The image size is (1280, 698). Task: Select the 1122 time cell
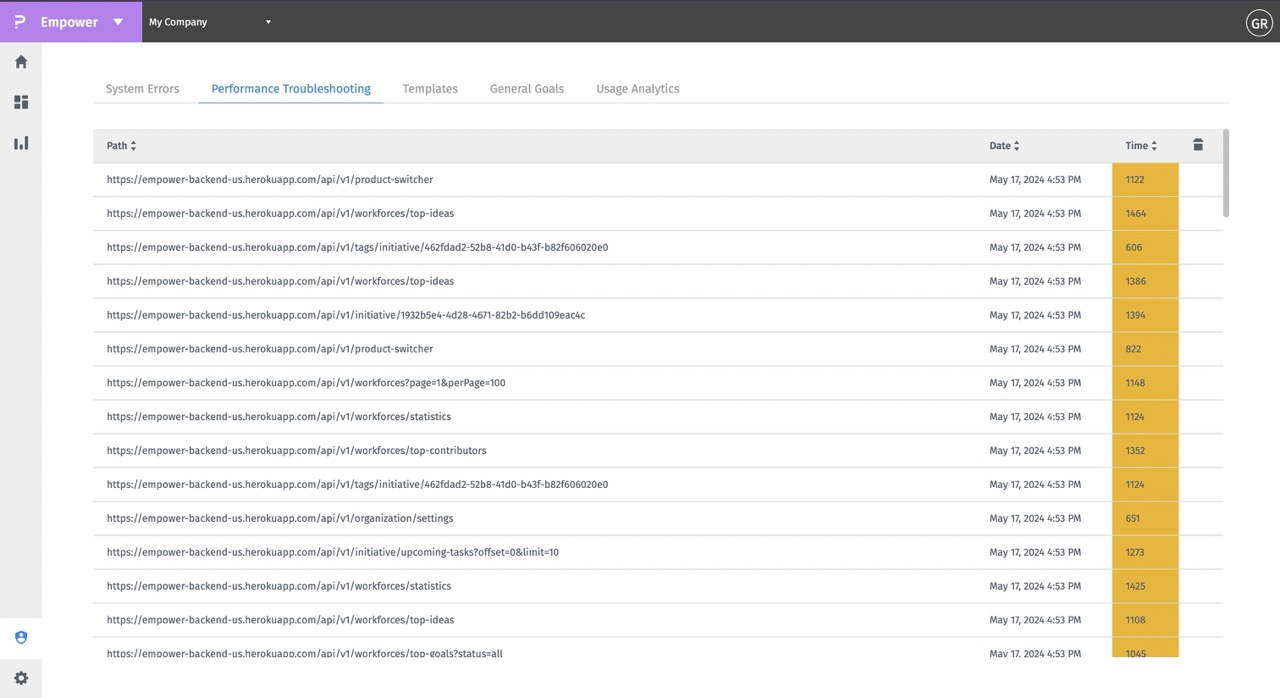1145,180
